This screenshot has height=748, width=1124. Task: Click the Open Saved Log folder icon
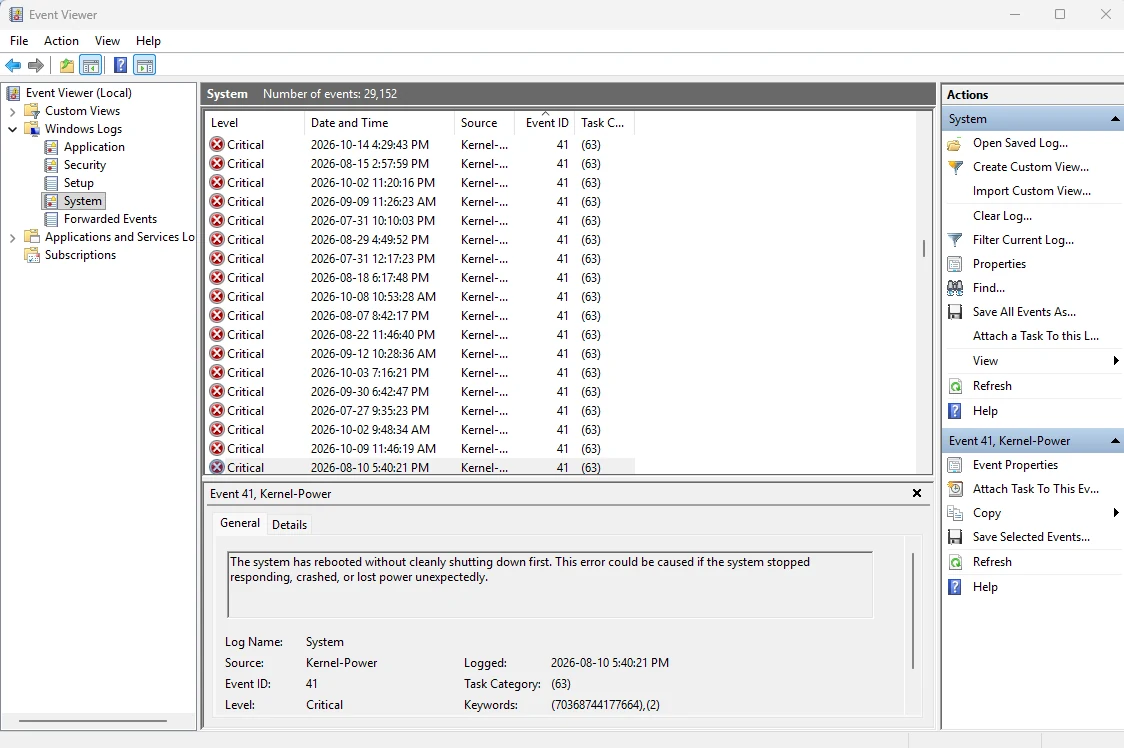click(x=955, y=143)
